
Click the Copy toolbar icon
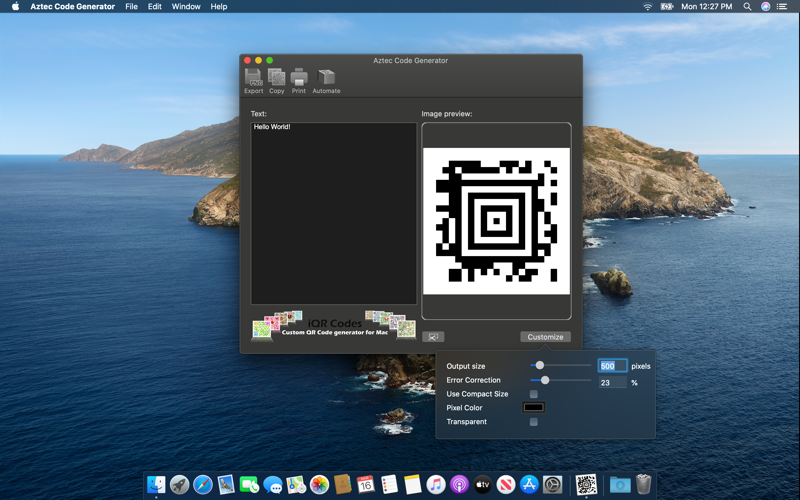[x=276, y=80]
